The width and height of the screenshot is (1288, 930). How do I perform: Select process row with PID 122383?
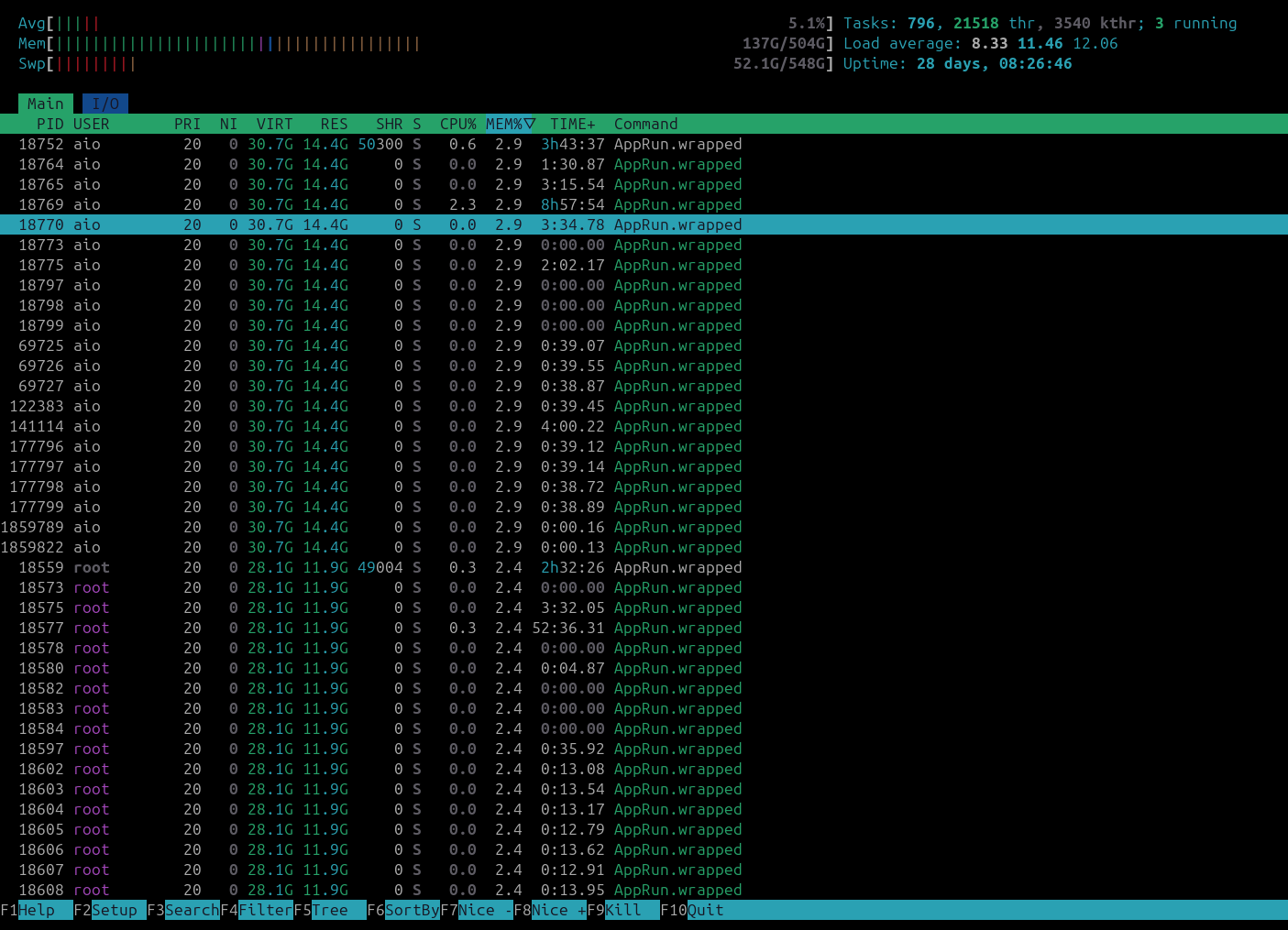[x=644, y=406]
